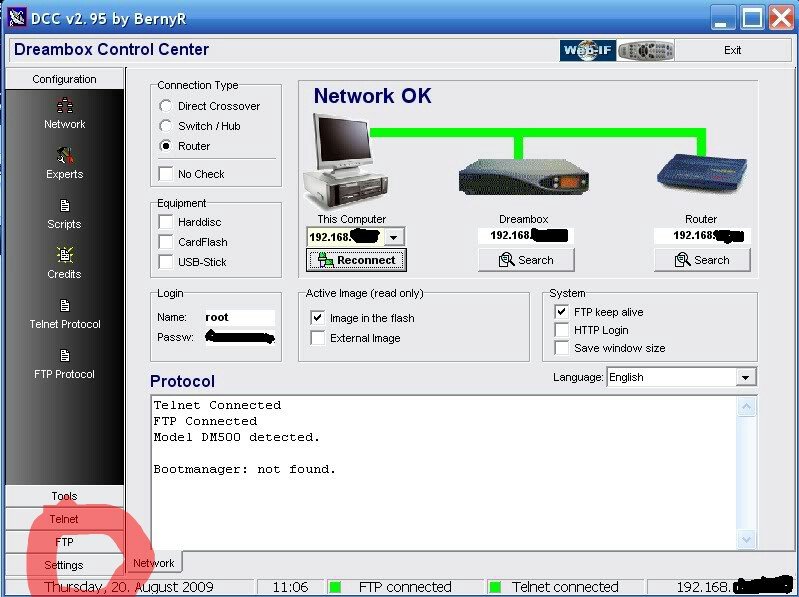Viewport: 799px width, 597px height.
Task: Launch the Web-IF globe icon
Action: tap(588, 50)
